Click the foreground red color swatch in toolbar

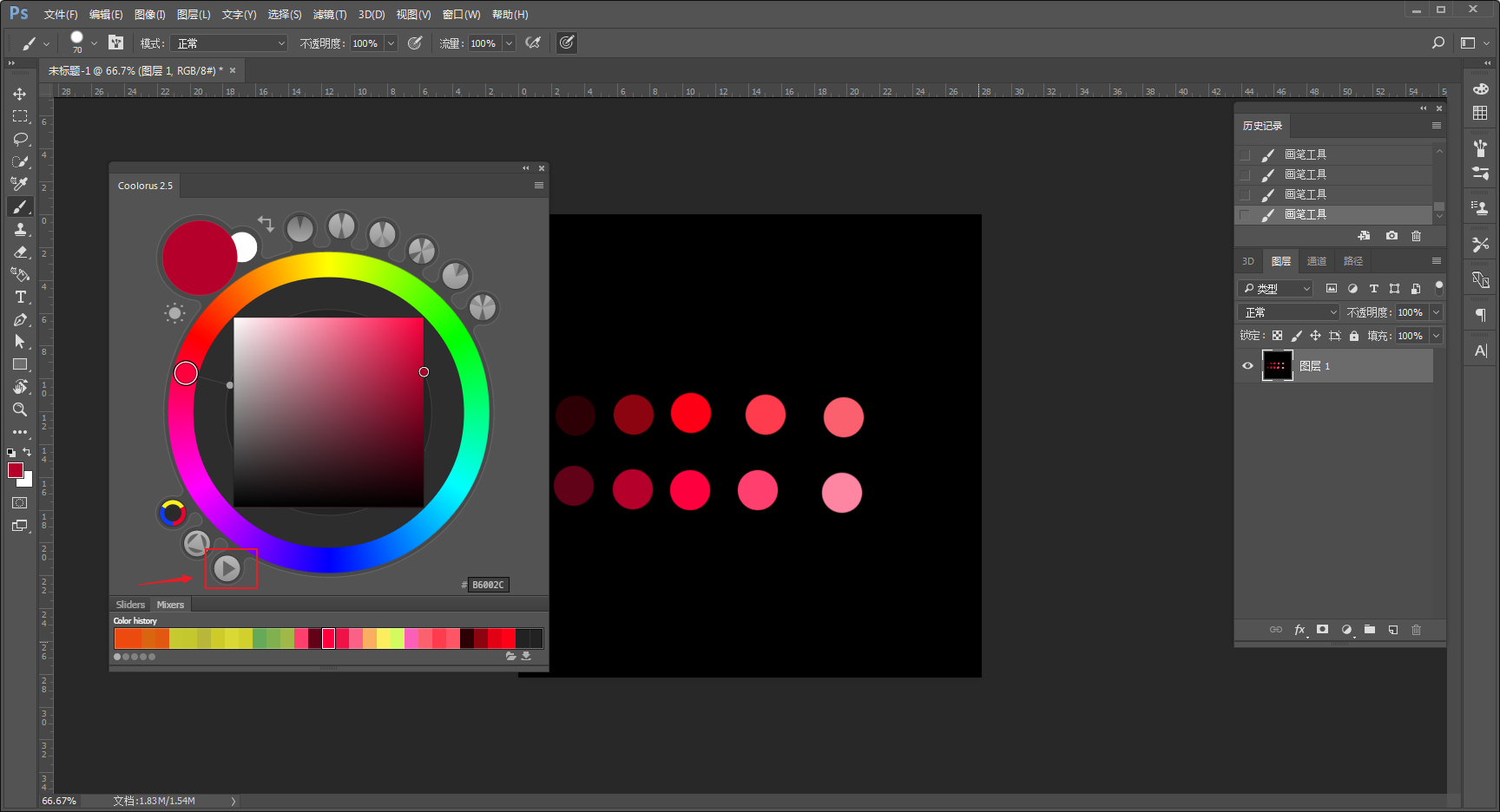tap(16, 470)
